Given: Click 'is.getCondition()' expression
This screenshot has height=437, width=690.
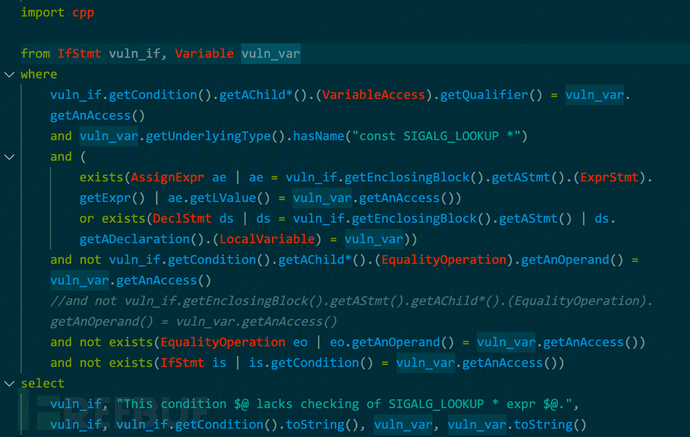Looking at the screenshot, I should [311, 363].
